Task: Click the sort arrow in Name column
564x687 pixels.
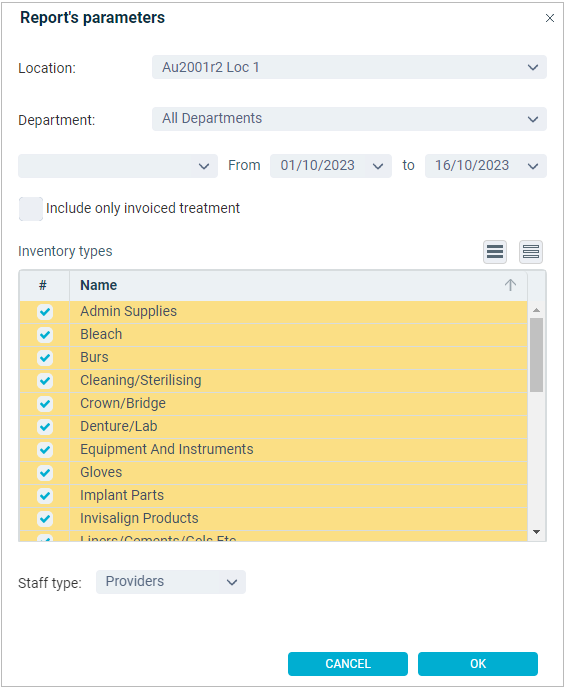Action: point(510,285)
